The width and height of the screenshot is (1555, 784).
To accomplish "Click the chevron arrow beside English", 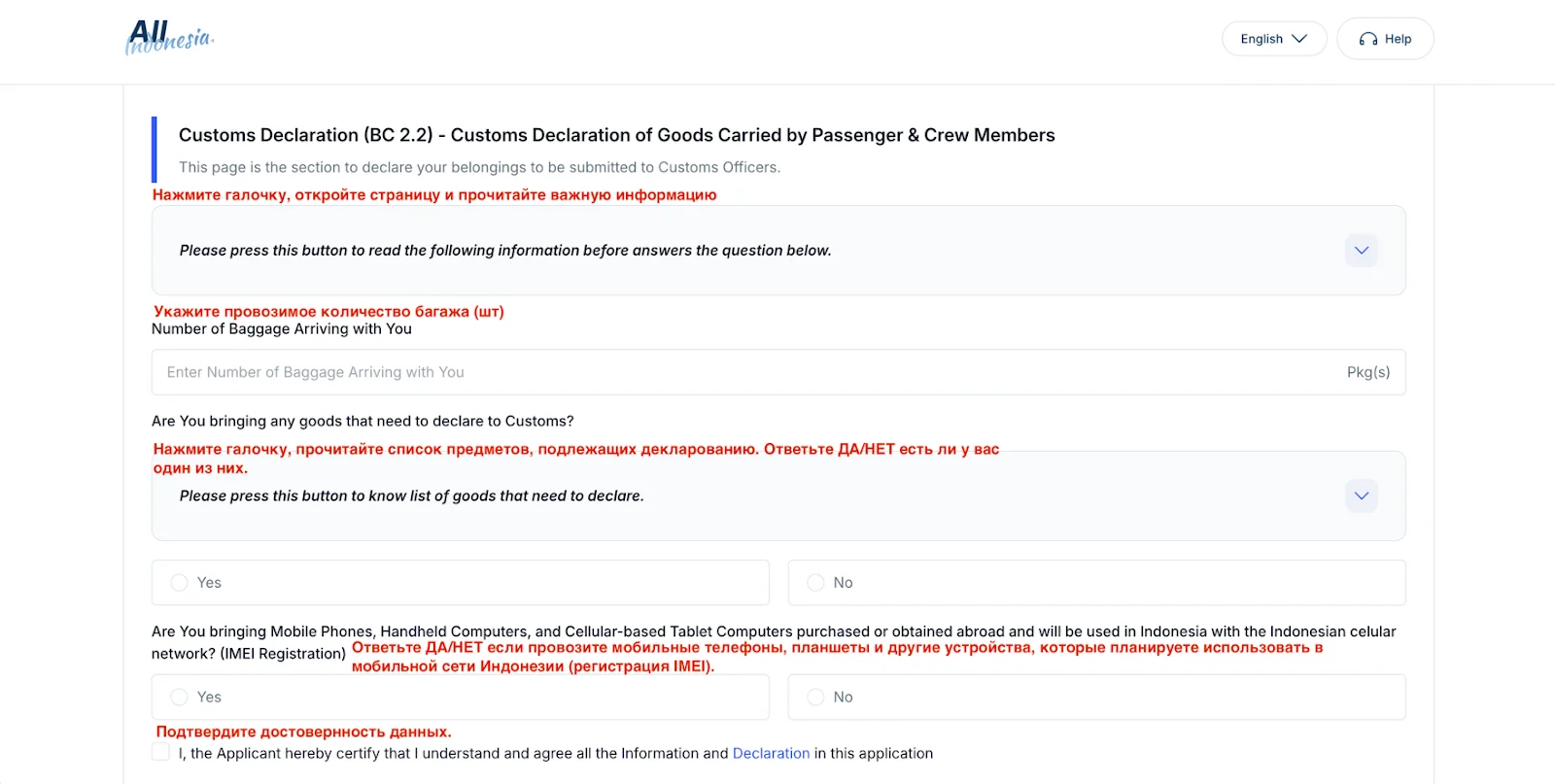I will pyautogui.click(x=1299, y=39).
